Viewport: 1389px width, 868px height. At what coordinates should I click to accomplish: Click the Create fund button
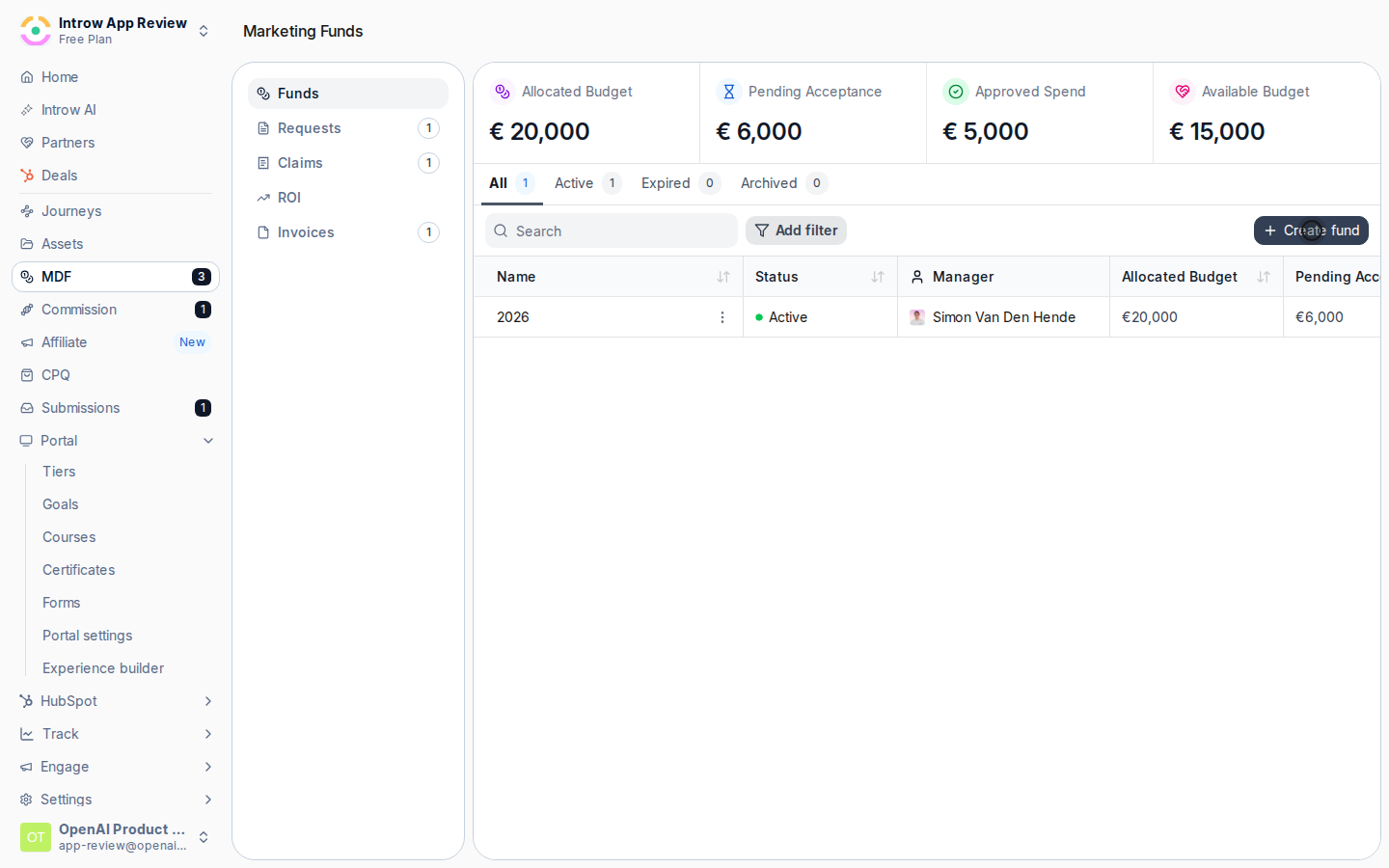[x=1311, y=231]
